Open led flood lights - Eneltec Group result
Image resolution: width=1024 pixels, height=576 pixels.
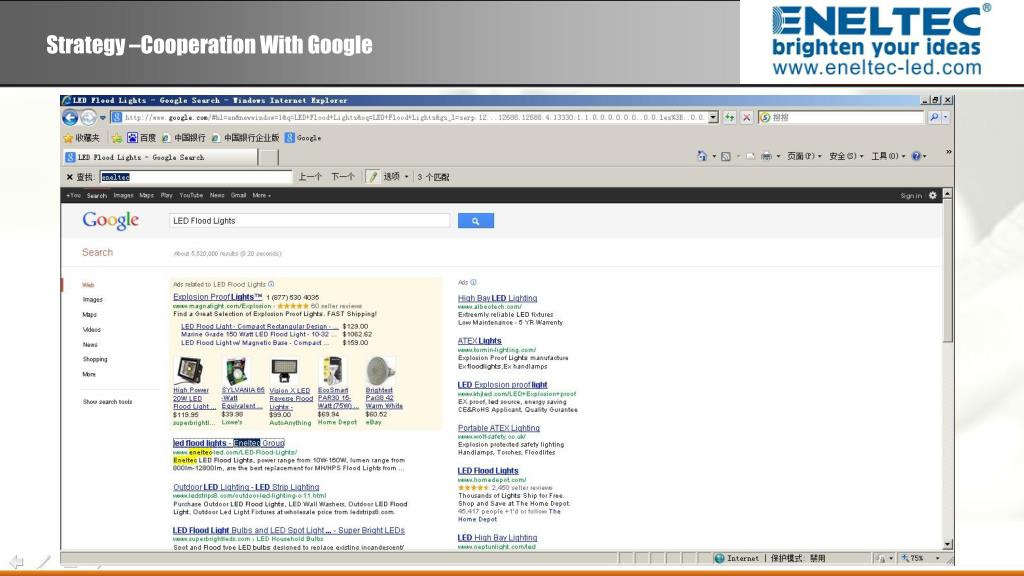pyautogui.click(x=229, y=443)
